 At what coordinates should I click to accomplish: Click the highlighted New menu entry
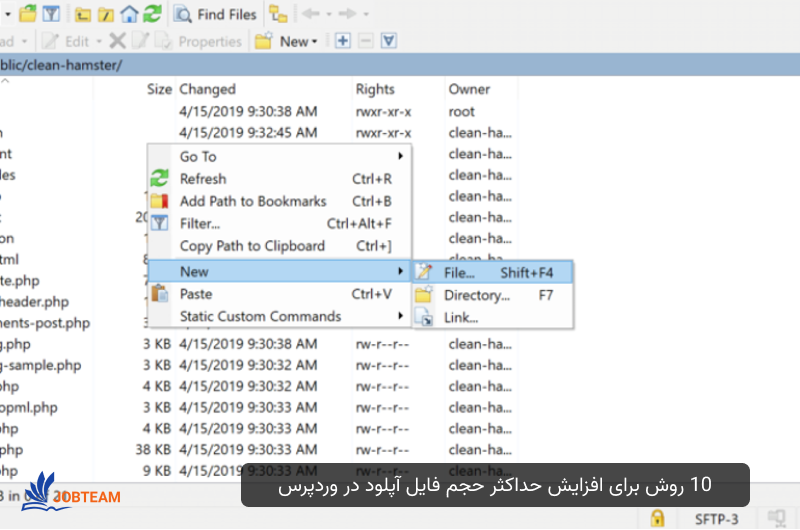click(280, 271)
